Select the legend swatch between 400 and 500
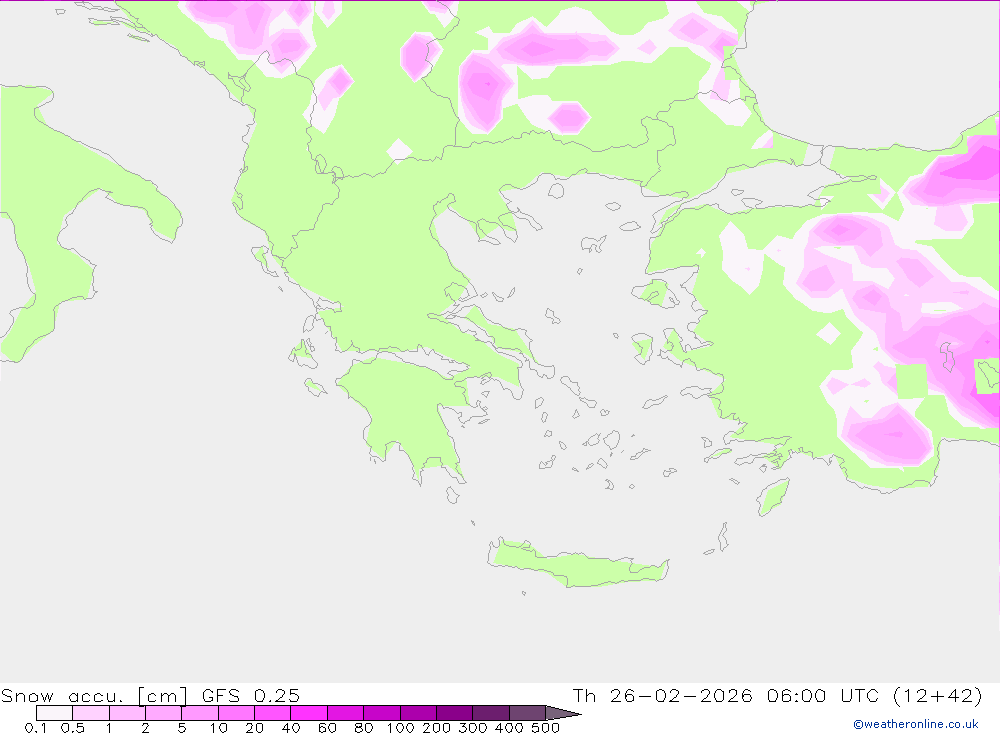Viewport: 1000px width, 733px height. (527, 713)
